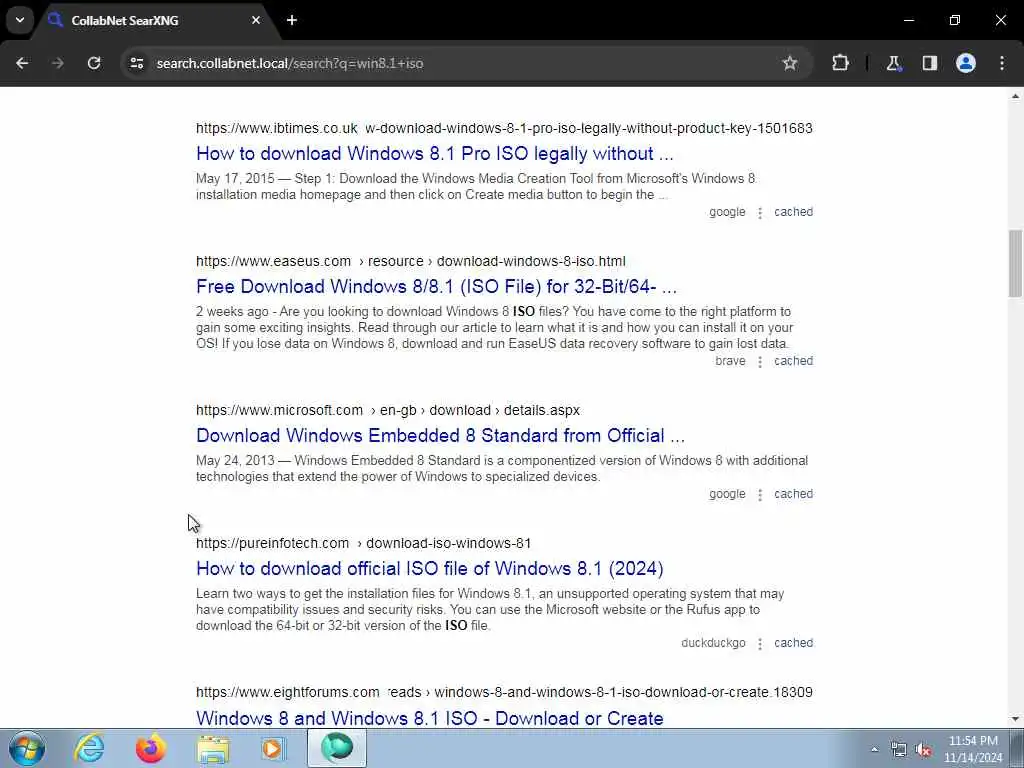
Task: Toggle the browser side panel
Action: click(x=929, y=63)
